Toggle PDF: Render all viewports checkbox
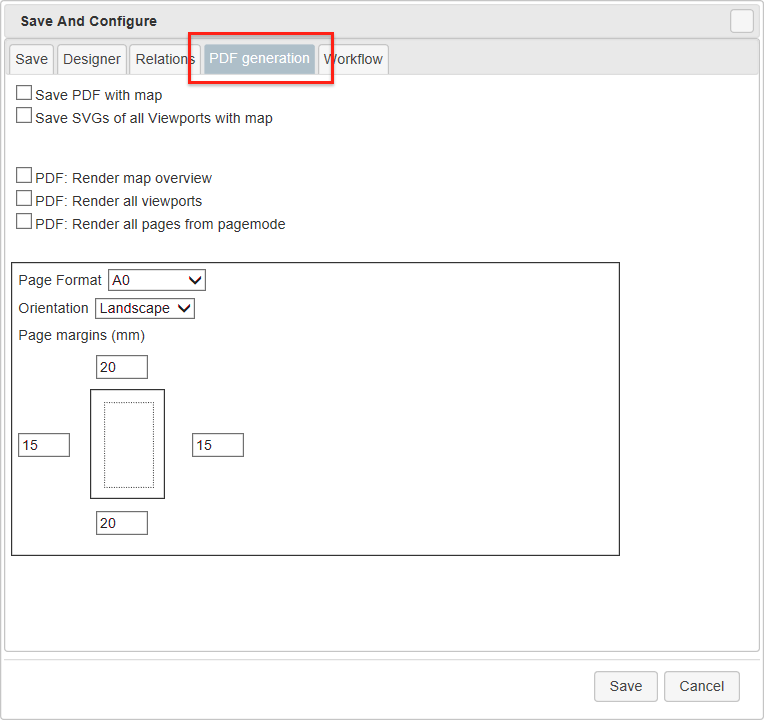 click(24, 199)
